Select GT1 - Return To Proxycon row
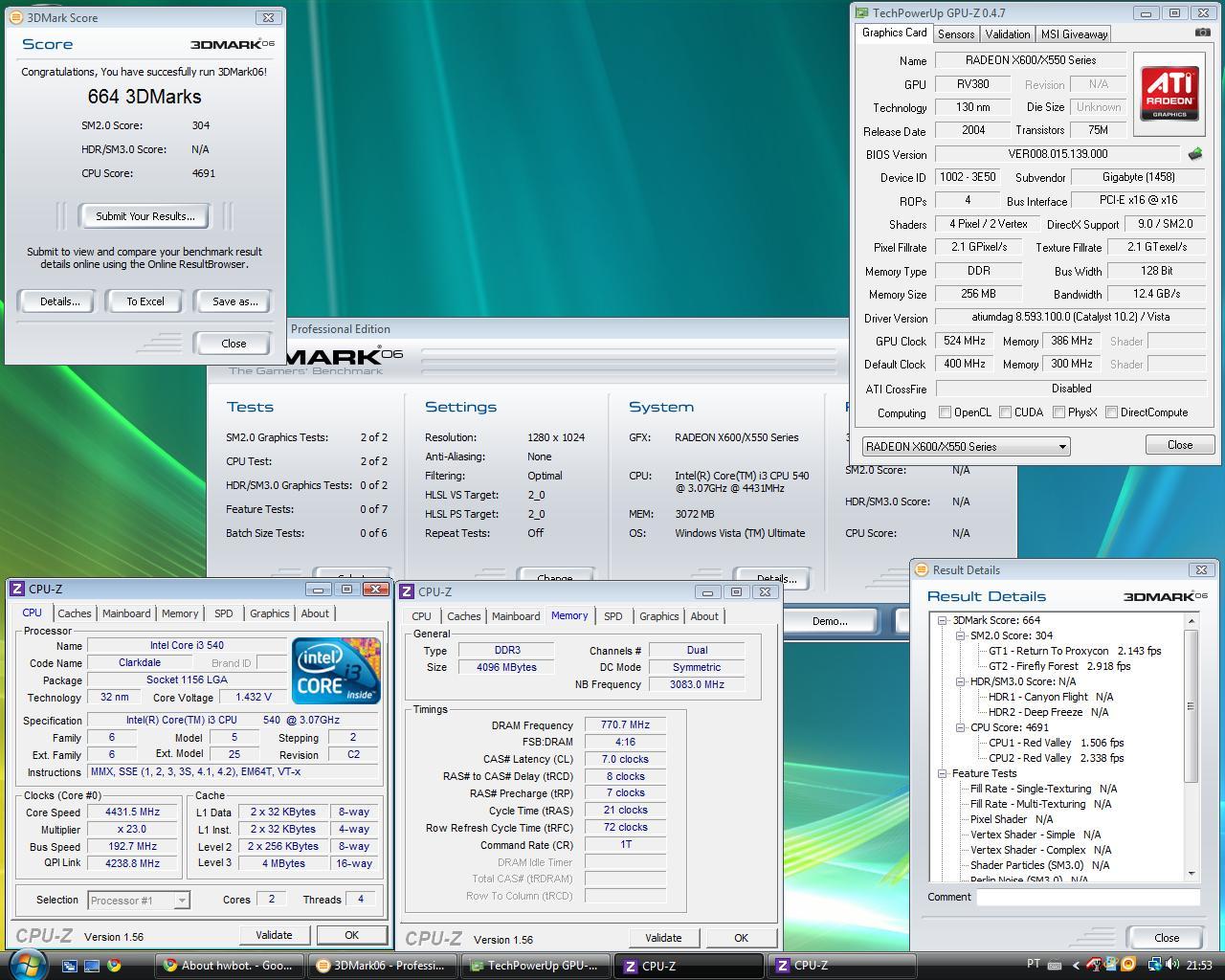This screenshot has width=1225, height=980. click(x=1075, y=651)
